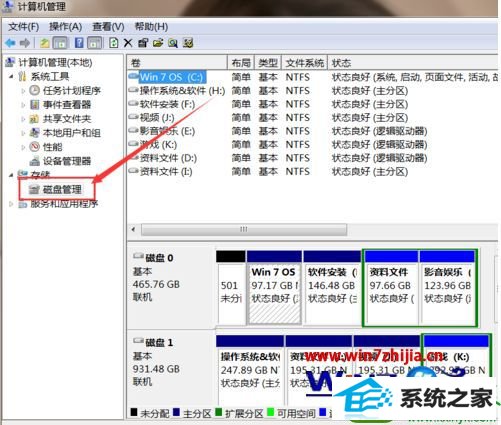Image resolution: width=501 pixels, height=425 pixels.
Task: Select the 操作系统&软件 247.89 GB partition
Action: pyautogui.click(x=250, y=370)
